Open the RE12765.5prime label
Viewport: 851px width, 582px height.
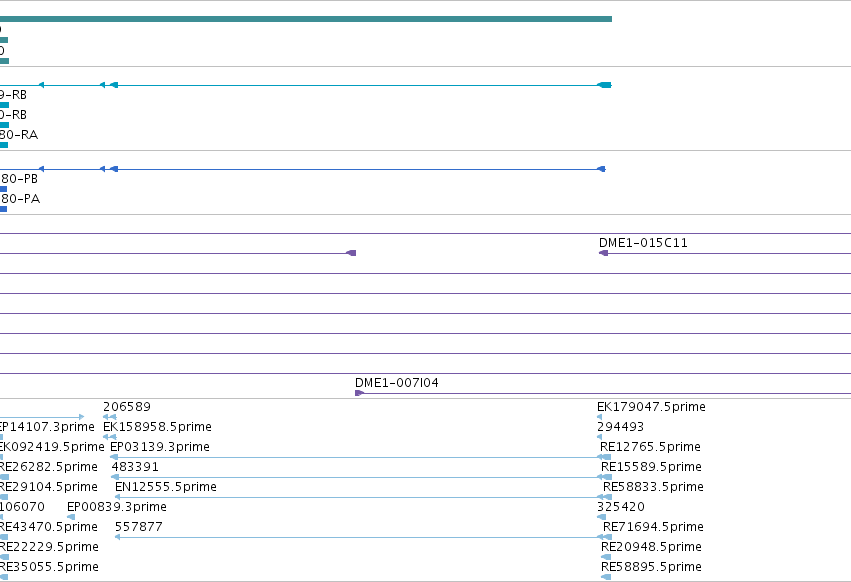pos(650,447)
